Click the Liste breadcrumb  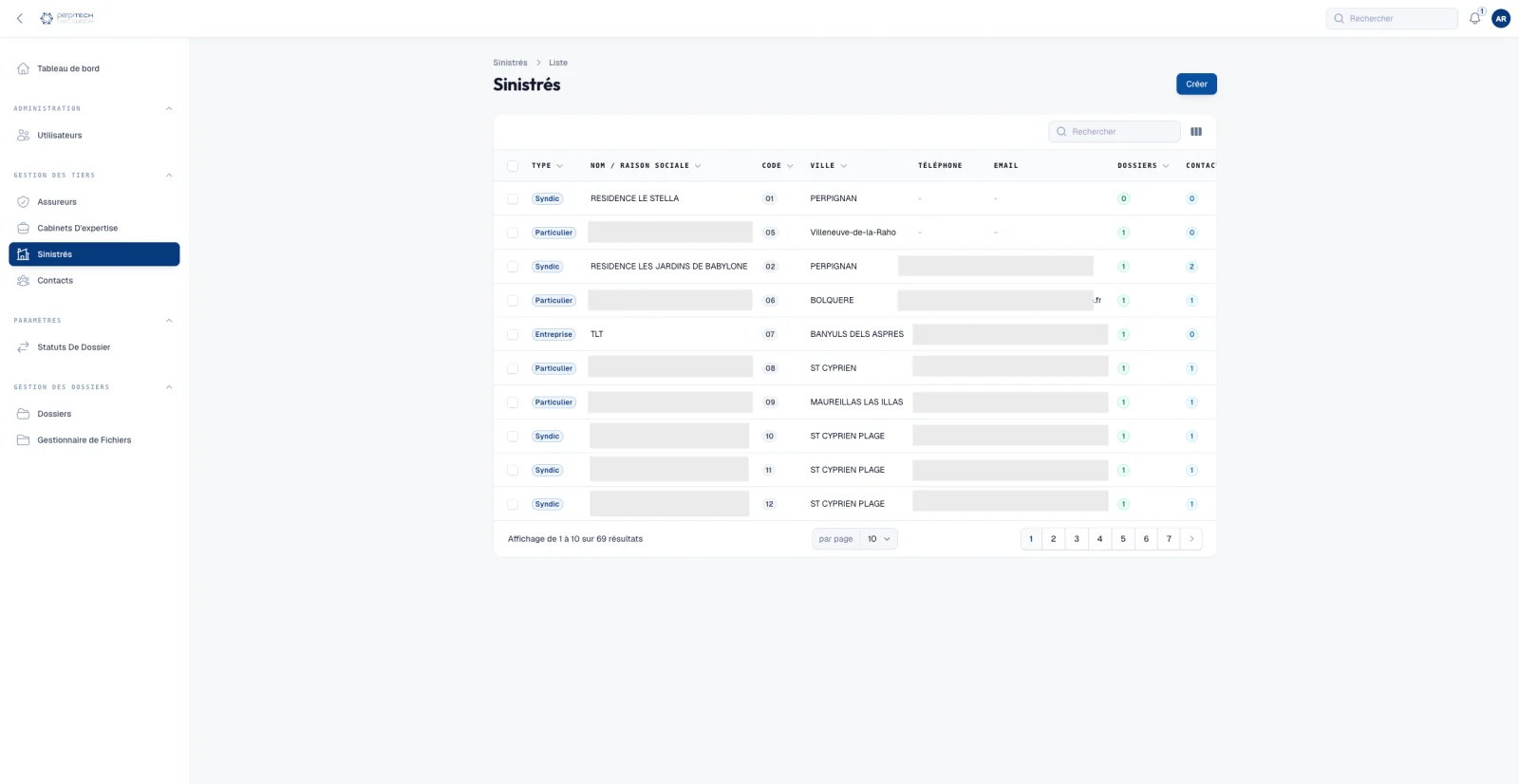[558, 63]
